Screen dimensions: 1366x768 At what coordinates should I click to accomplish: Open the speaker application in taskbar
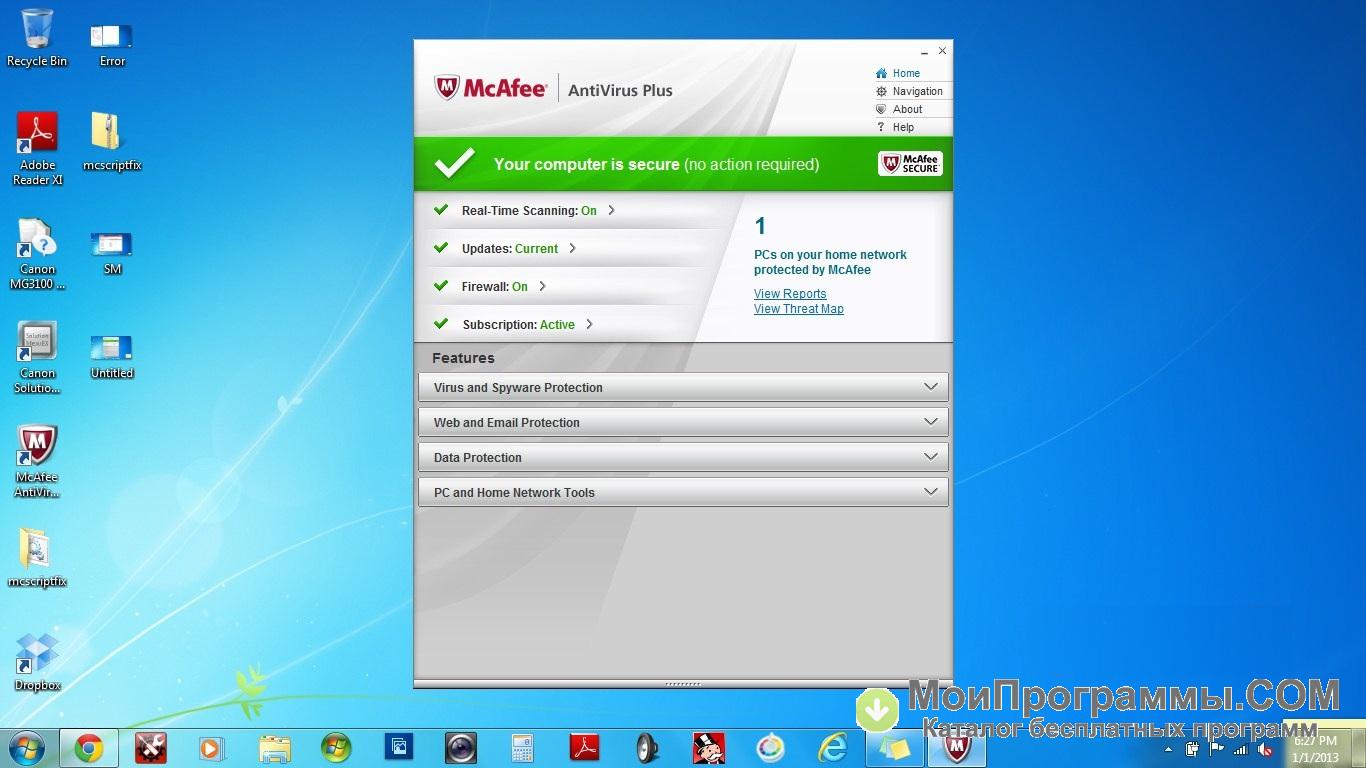coord(646,747)
